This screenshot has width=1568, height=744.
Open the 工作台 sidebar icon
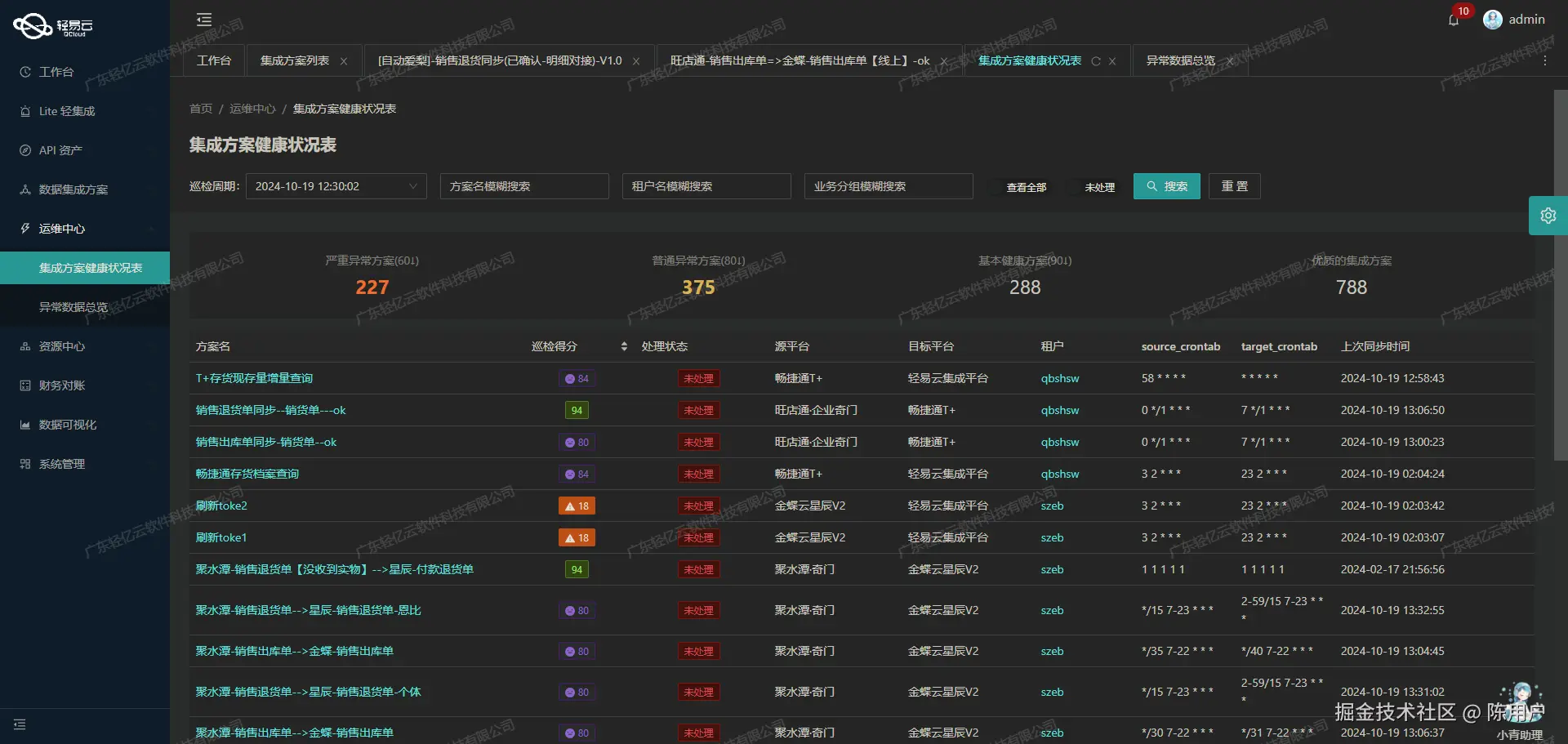(x=24, y=72)
